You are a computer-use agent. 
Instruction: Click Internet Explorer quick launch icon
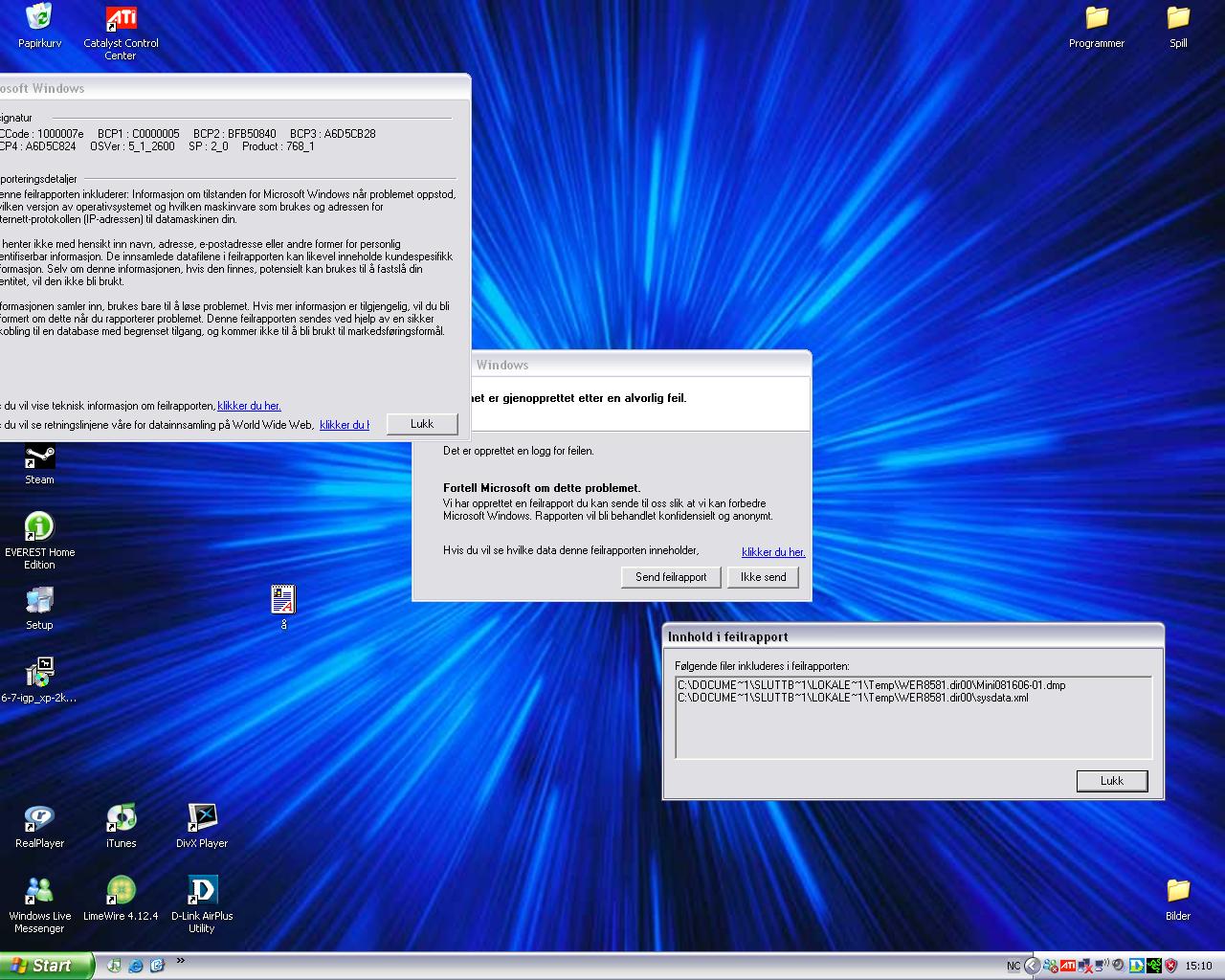[x=136, y=966]
